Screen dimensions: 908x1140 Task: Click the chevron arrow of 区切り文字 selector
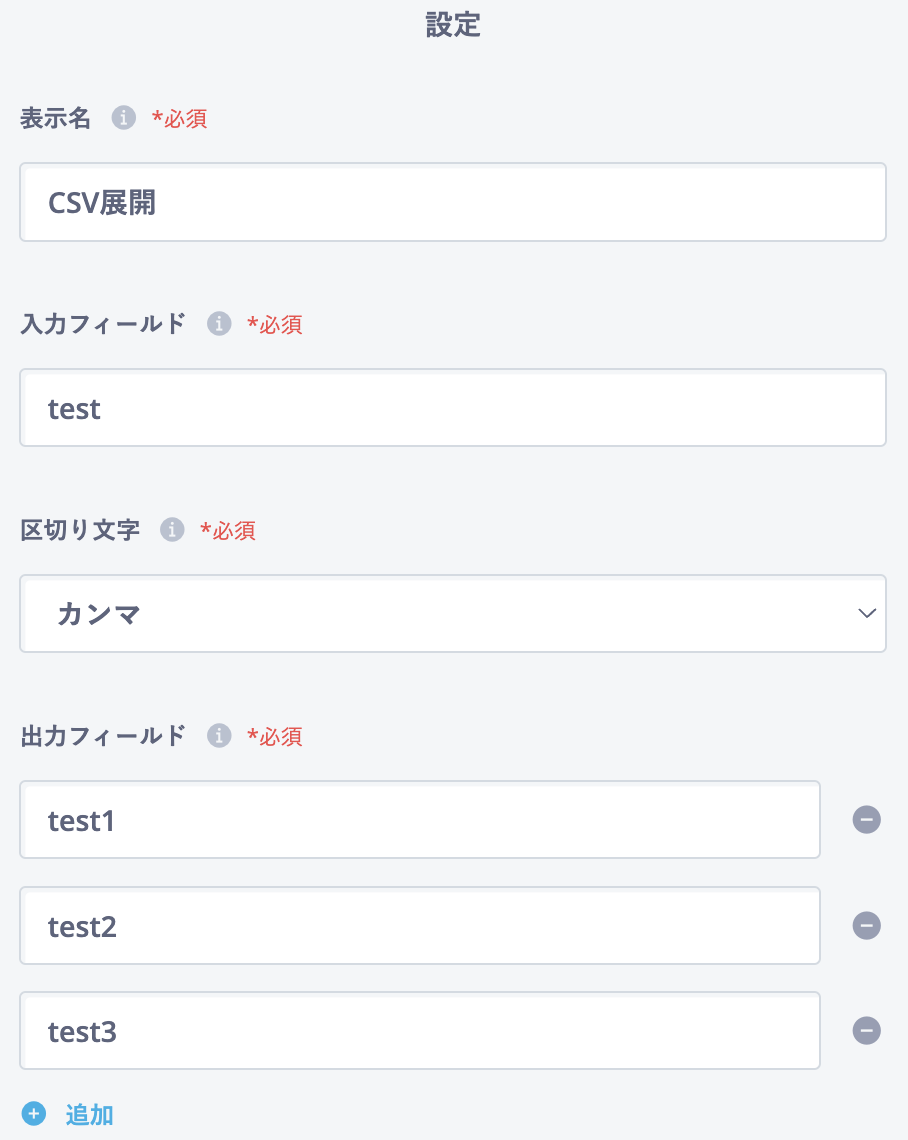coord(867,613)
